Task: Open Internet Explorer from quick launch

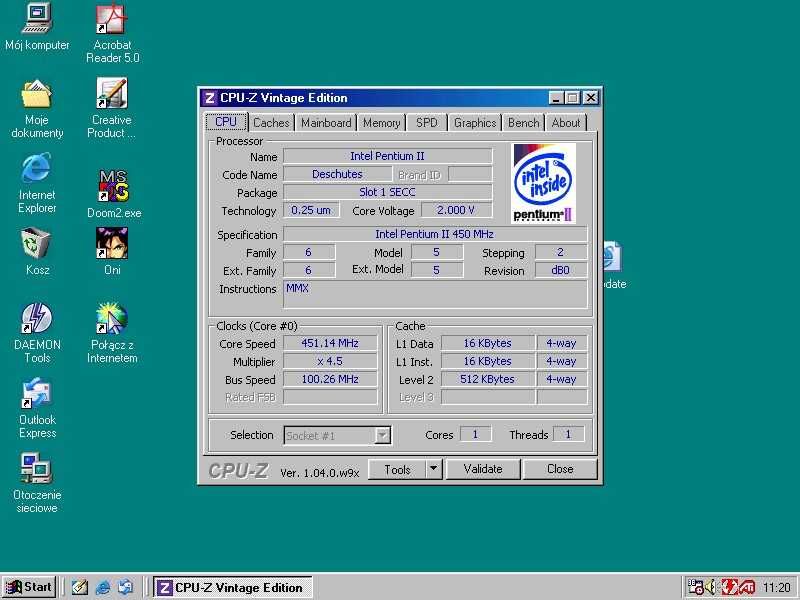Action: coord(103,587)
